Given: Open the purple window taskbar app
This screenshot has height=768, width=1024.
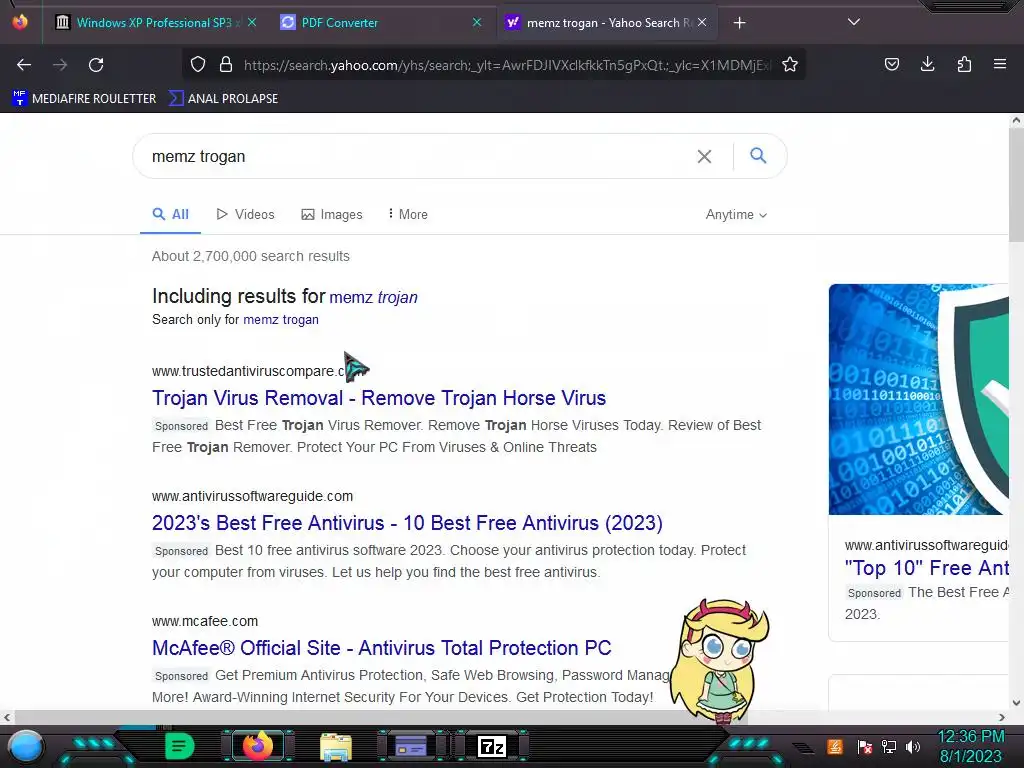Looking at the screenshot, I should click(411, 746).
